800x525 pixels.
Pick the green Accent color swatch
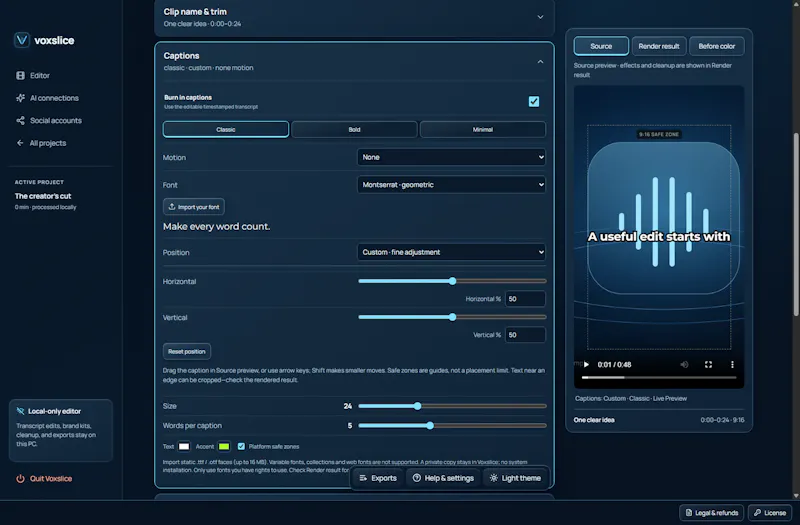coord(223,446)
